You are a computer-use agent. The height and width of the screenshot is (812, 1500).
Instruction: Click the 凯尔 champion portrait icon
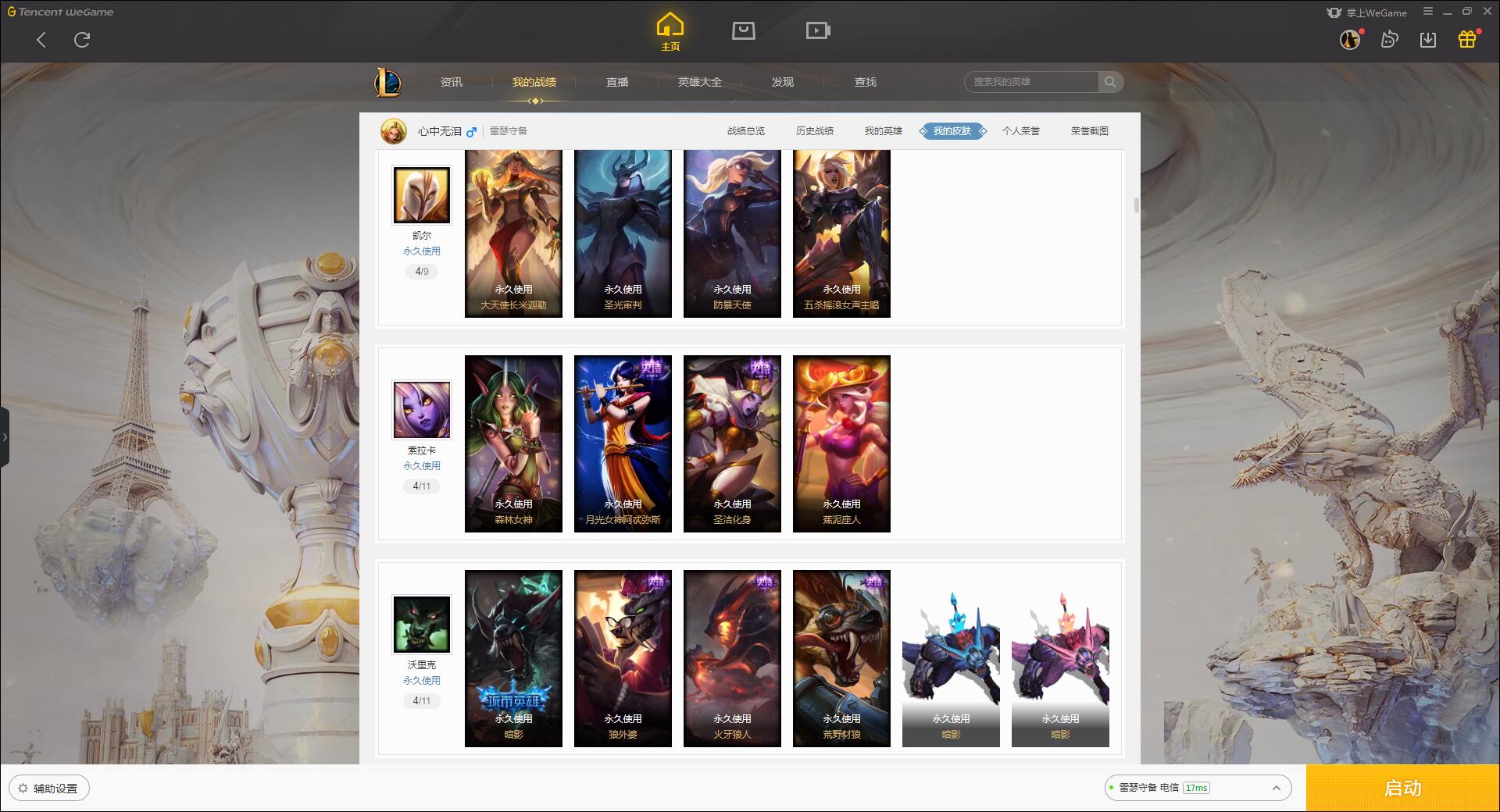422,195
